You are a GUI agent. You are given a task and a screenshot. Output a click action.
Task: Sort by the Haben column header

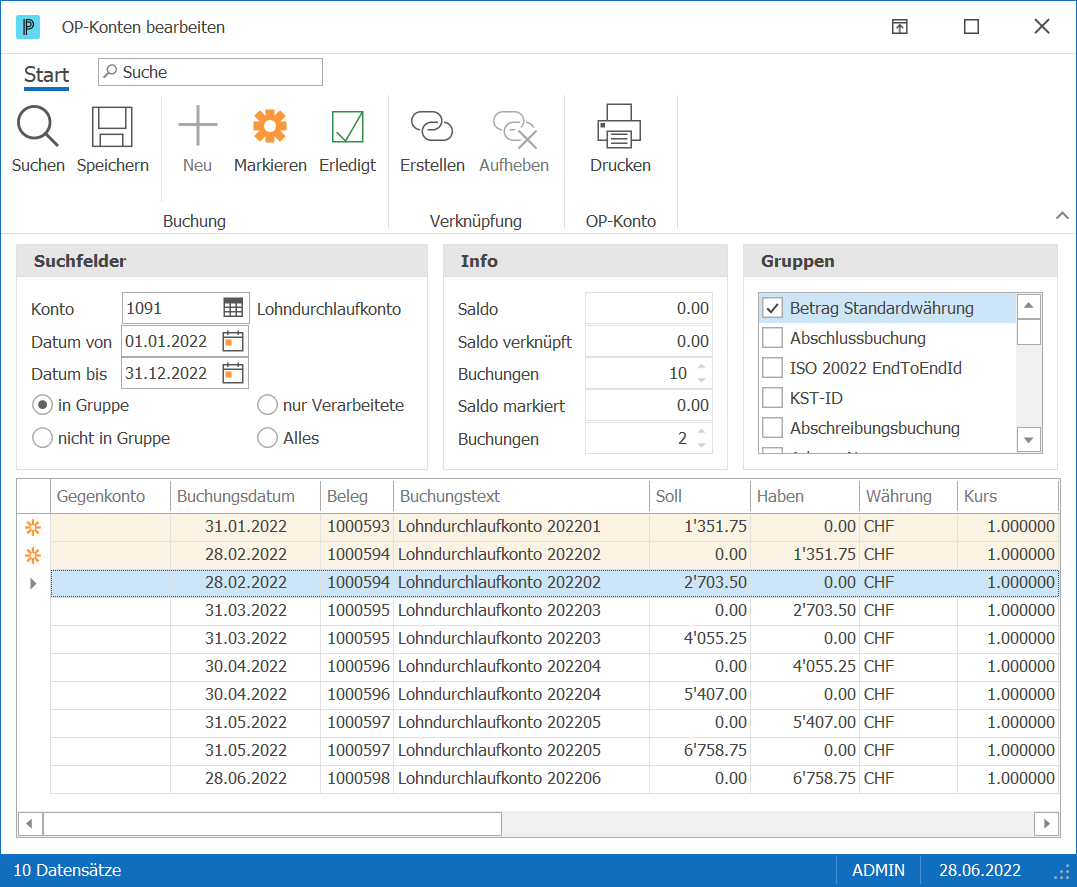(x=804, y=496)
